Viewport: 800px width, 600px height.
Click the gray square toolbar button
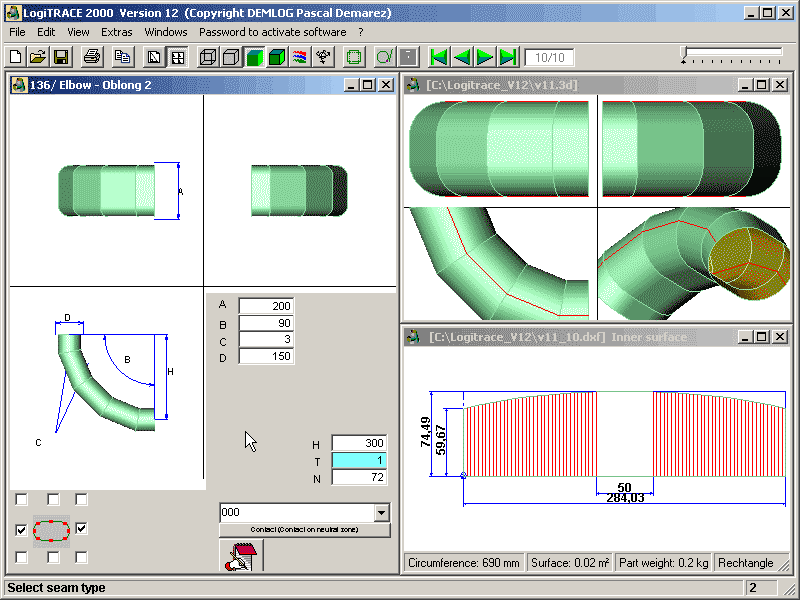tap(408, 57)
